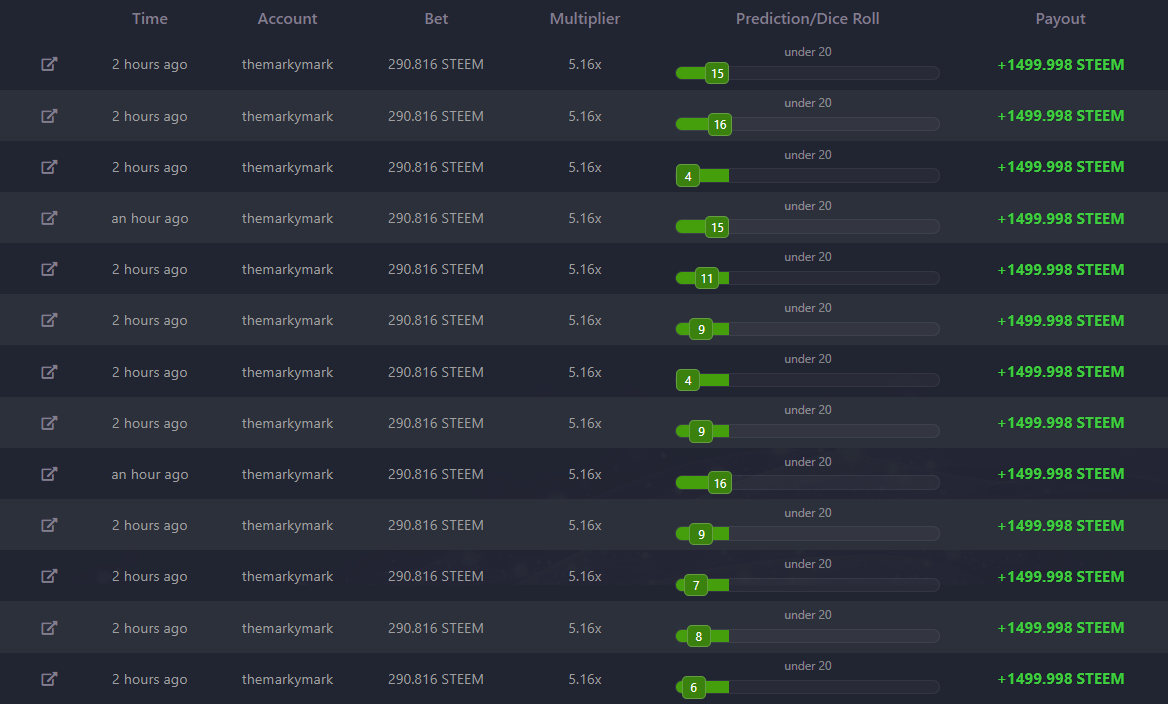
Task: Click roll marker 16 in 'an hour ago' row
Action: 720,483
